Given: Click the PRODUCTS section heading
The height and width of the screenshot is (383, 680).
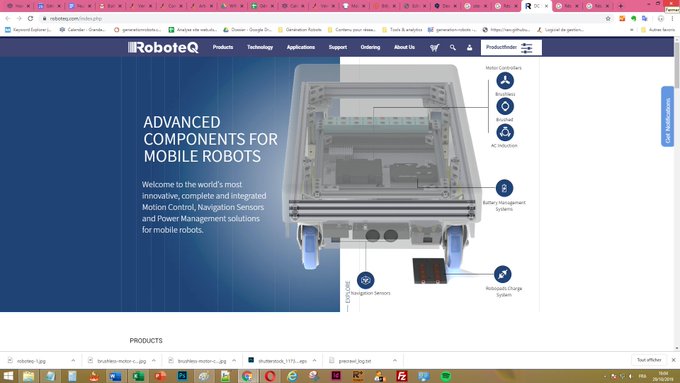Looking at the screenshot, I should click(x=146, y=341).
